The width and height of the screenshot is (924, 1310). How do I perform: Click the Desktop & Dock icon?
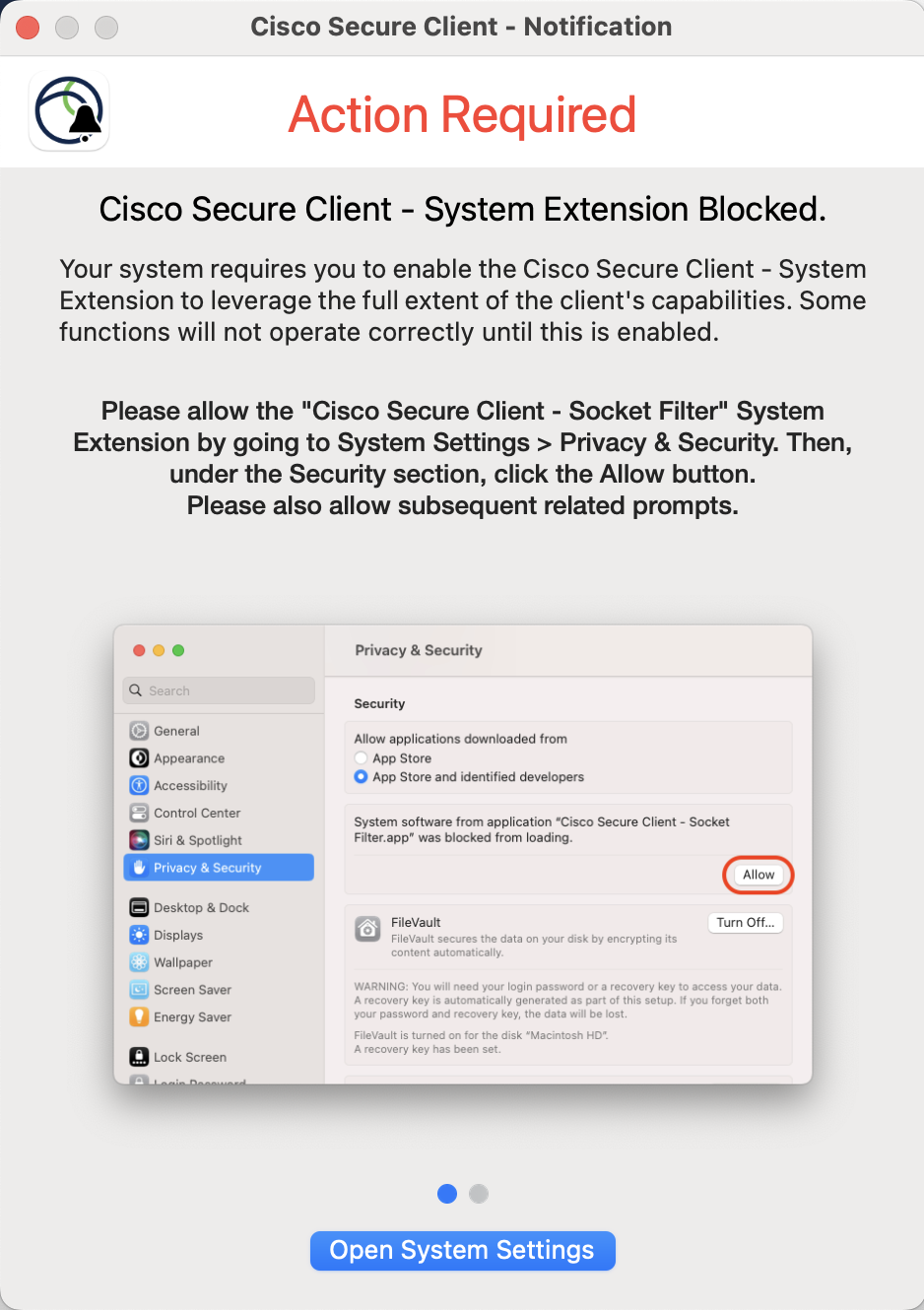pyautogui.click(x=138, y=906)
